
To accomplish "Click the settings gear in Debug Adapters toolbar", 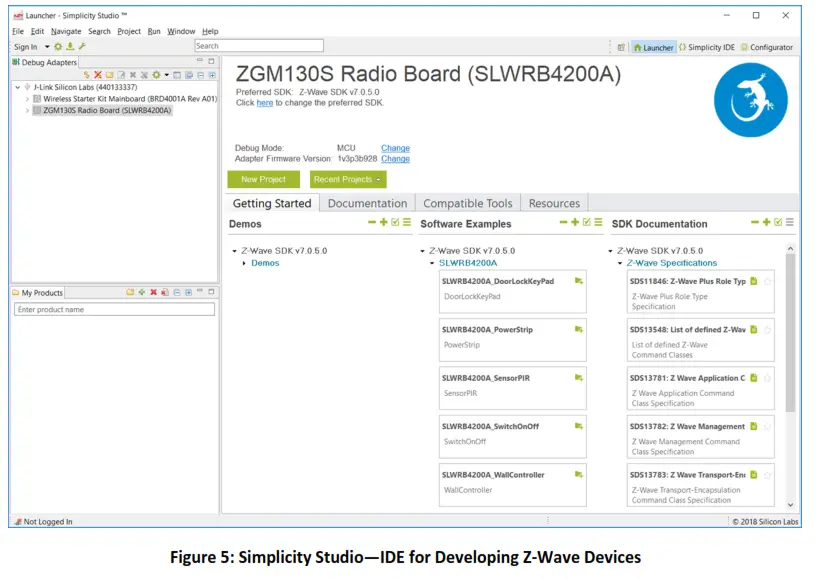I will 157,74.
